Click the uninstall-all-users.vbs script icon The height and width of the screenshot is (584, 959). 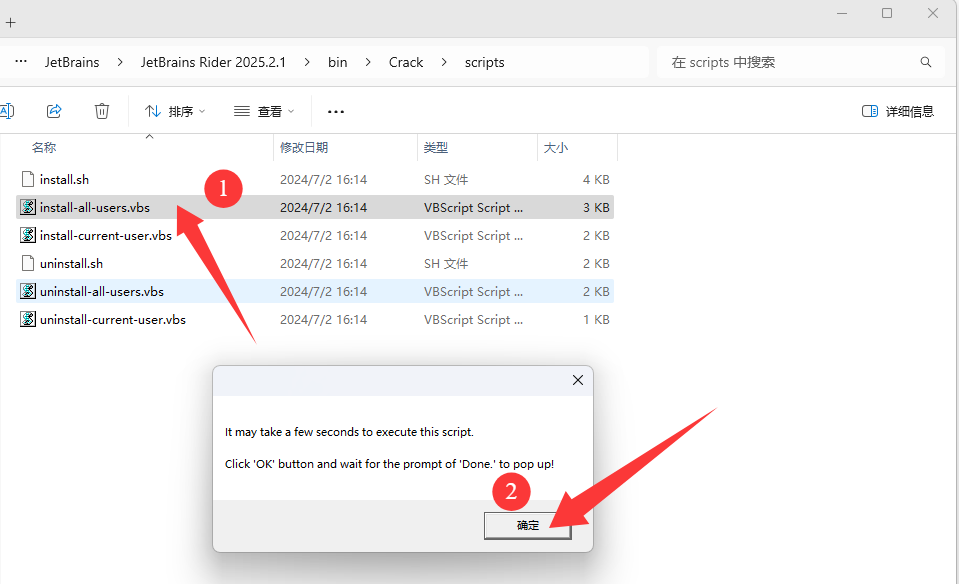coord(28,292)
